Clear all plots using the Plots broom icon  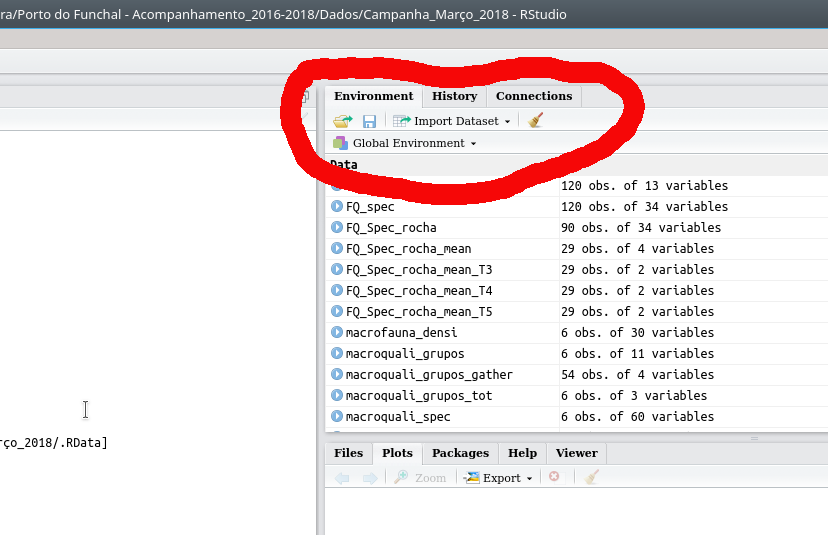[x=591, y=477]
